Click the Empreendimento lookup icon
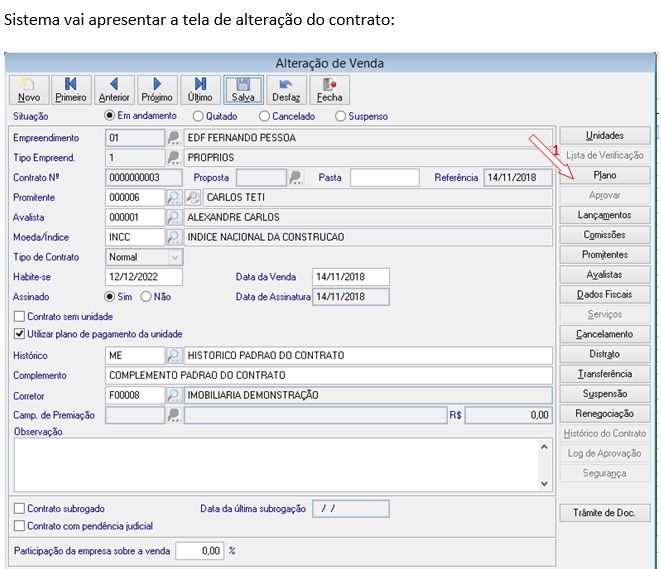The width and height of the screenshot is (661, 569). tap(174, 138)
